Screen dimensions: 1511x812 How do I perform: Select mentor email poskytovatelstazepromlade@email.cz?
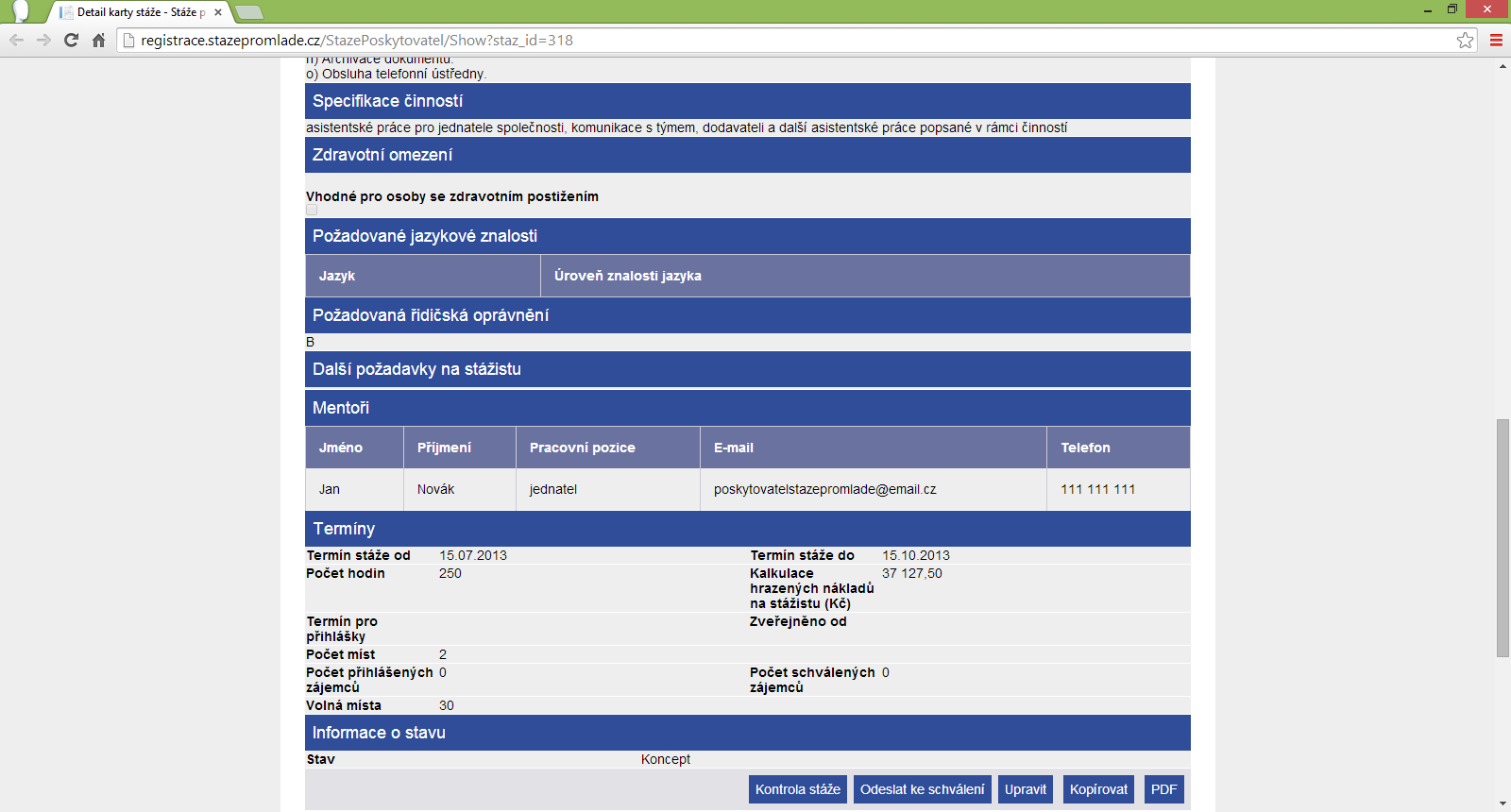point(825,489)
